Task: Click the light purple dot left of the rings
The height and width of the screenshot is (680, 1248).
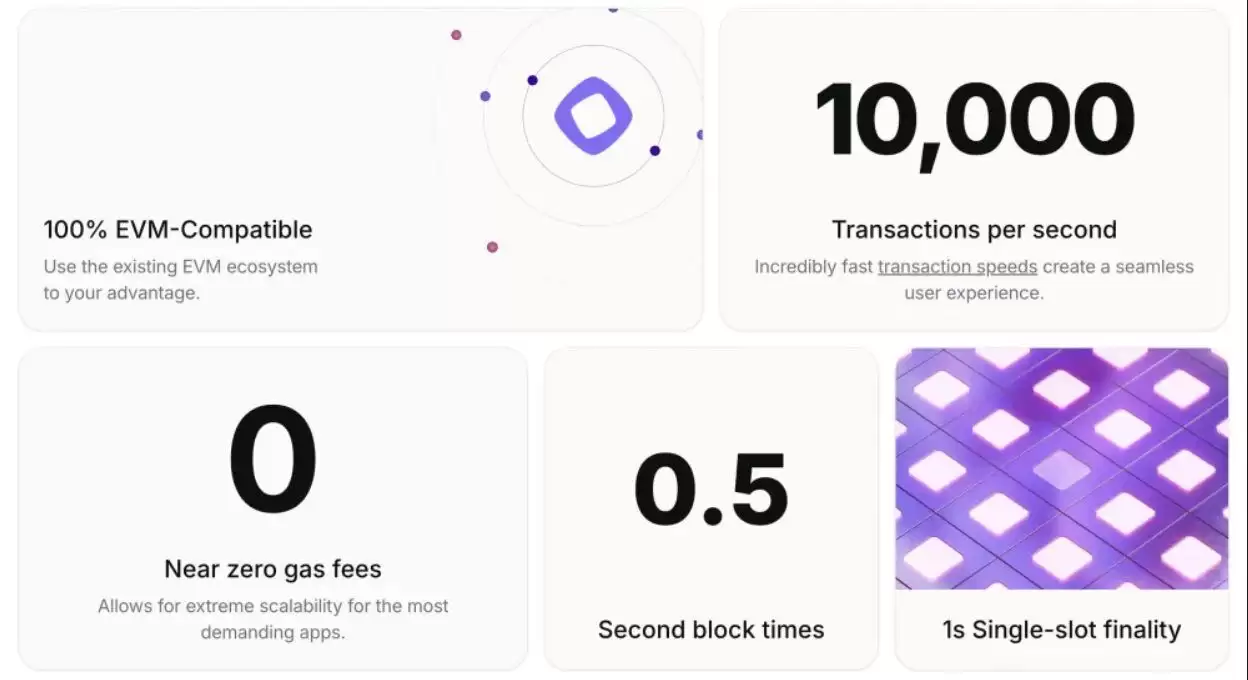Action: [x=485, y=96]
